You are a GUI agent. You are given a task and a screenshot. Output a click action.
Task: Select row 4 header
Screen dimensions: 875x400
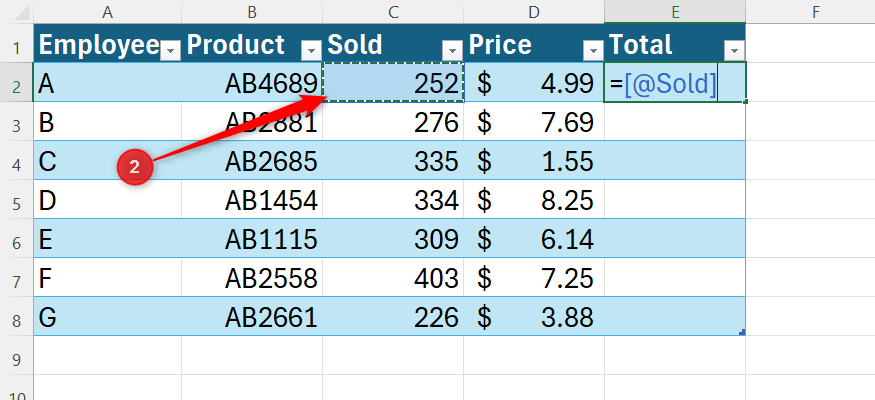click(17, 161)
